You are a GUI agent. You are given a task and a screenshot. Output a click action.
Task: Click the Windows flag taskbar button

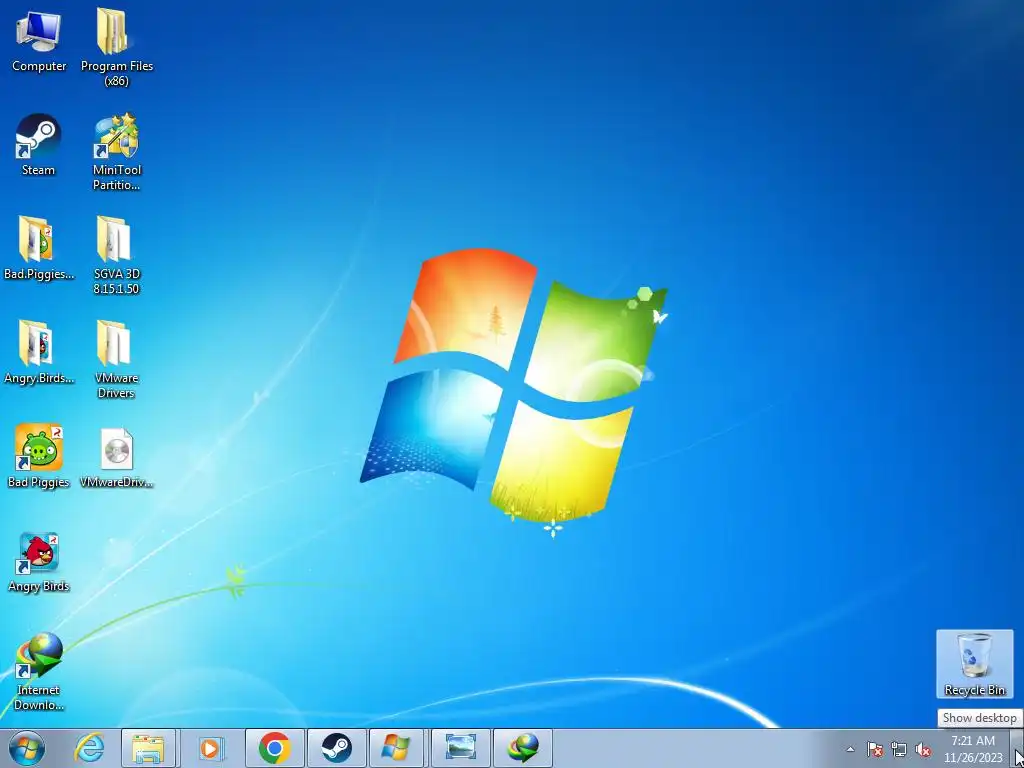(x=396, y=748)
